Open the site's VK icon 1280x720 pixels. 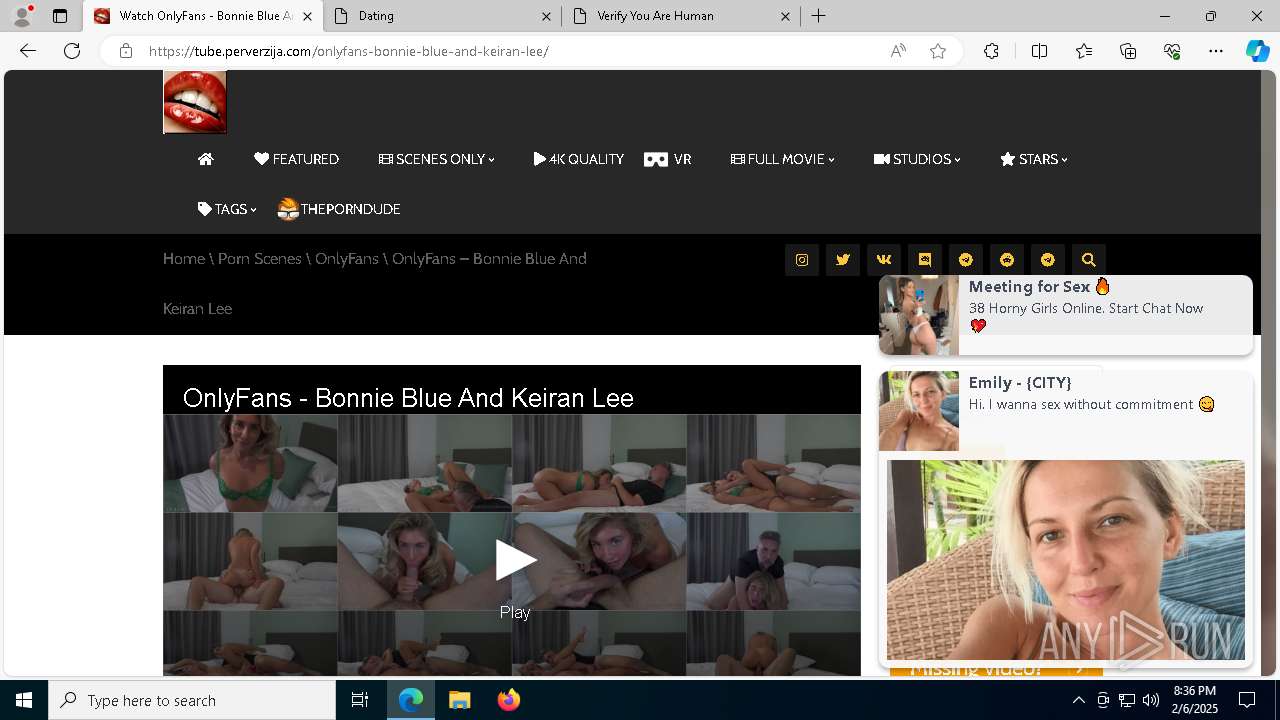[884, 260]
